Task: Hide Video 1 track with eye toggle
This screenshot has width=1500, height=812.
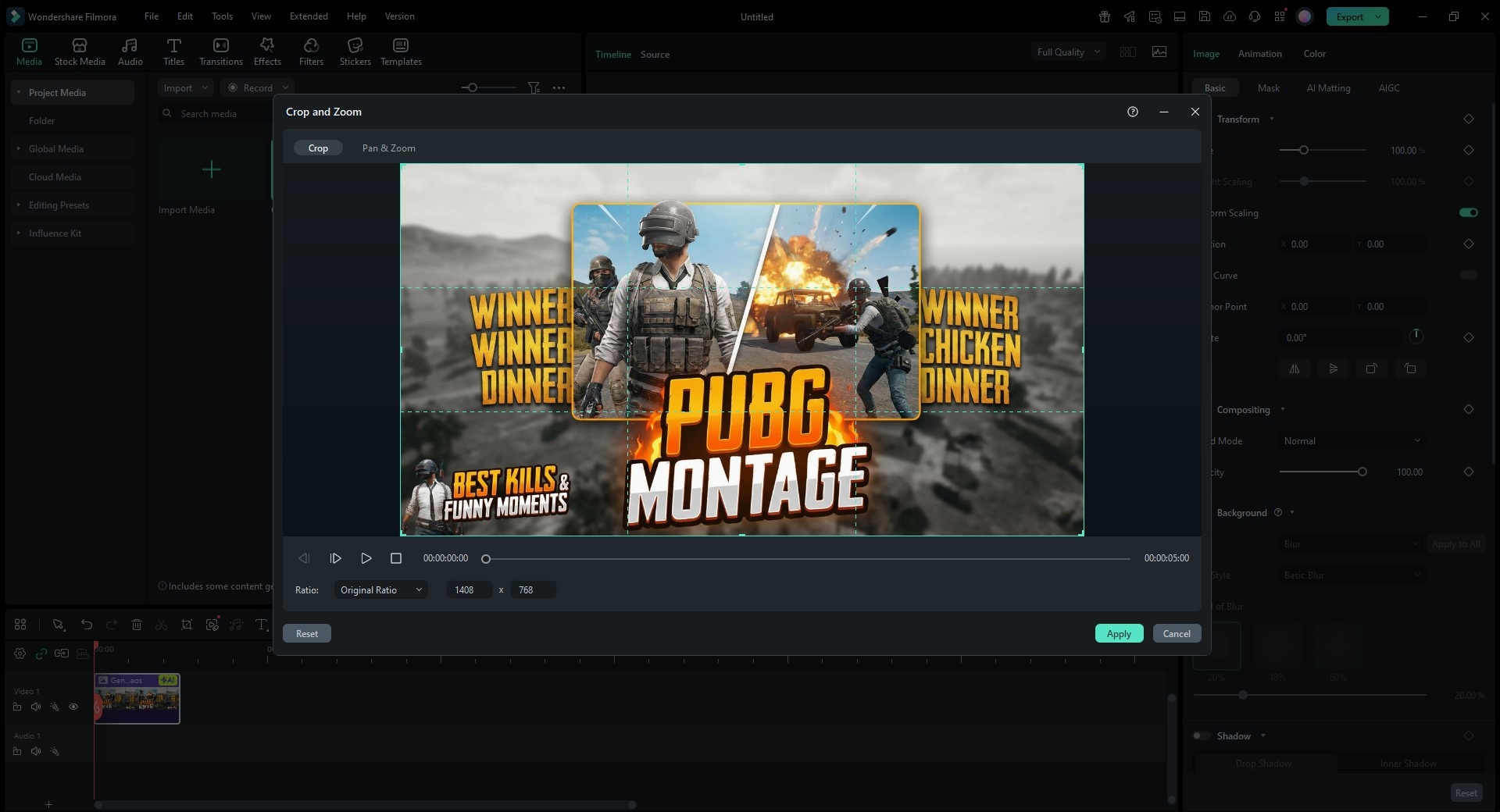Action: point(74,707)
